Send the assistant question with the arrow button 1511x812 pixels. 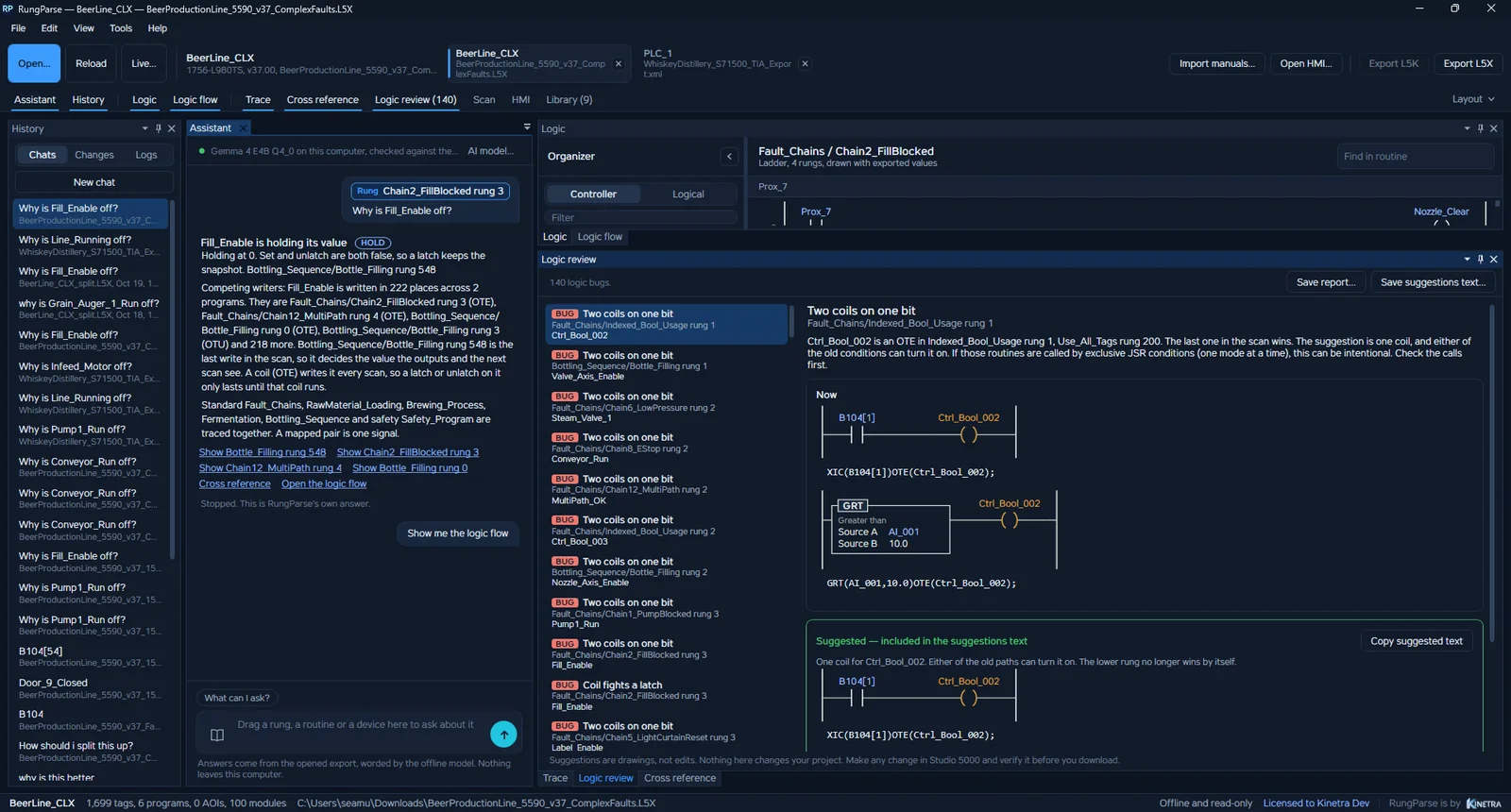point(503,734)
